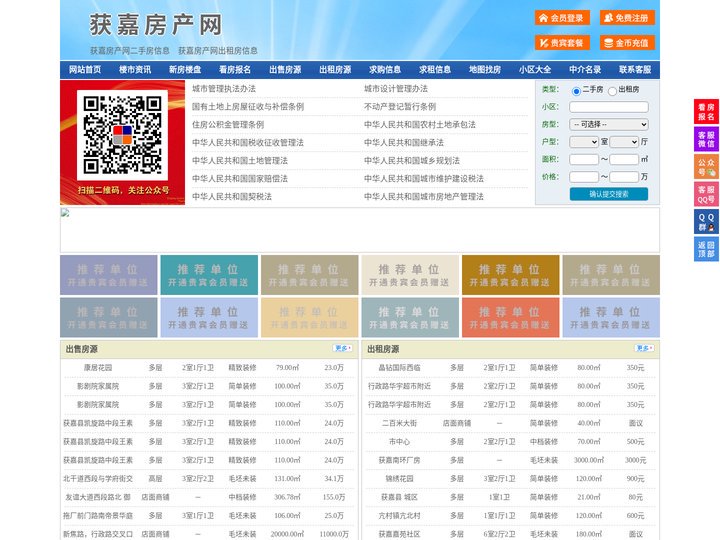The image size is (720, 540).
Task: Click the red 看房报名 side icon
Action: tap(706, 112)
